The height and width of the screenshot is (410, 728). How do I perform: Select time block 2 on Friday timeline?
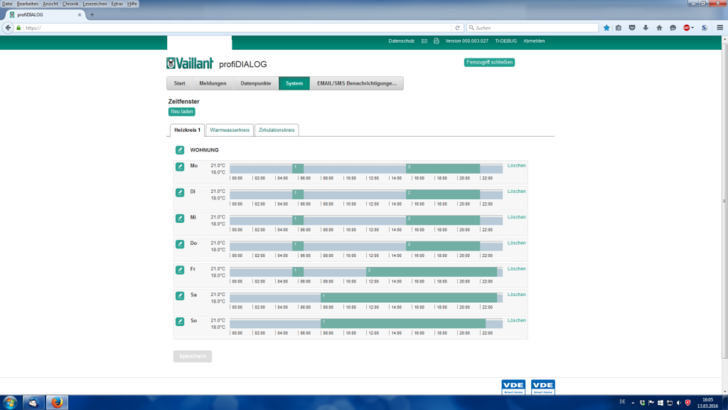[431, 270]
